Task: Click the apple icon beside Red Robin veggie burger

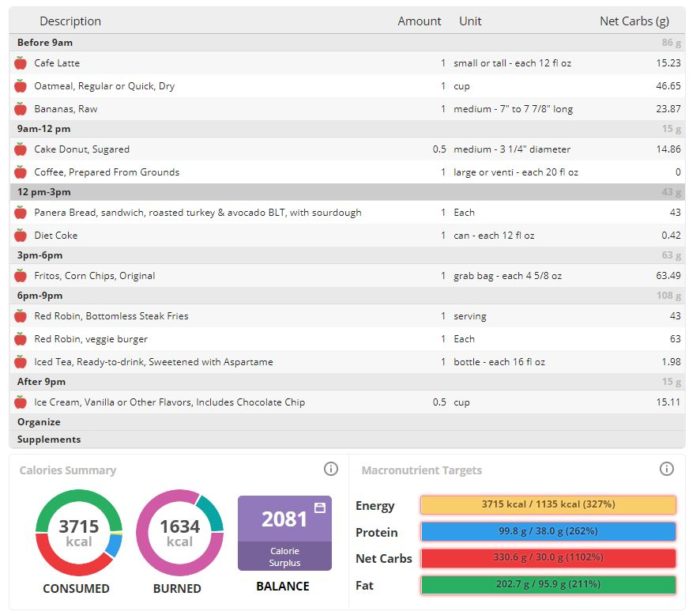Action: coord(21,339)
